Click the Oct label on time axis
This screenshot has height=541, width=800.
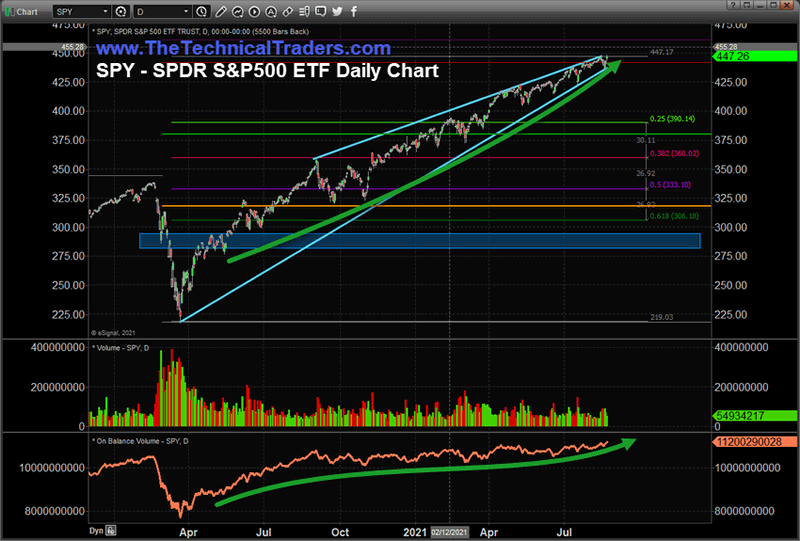click(340, 532)
